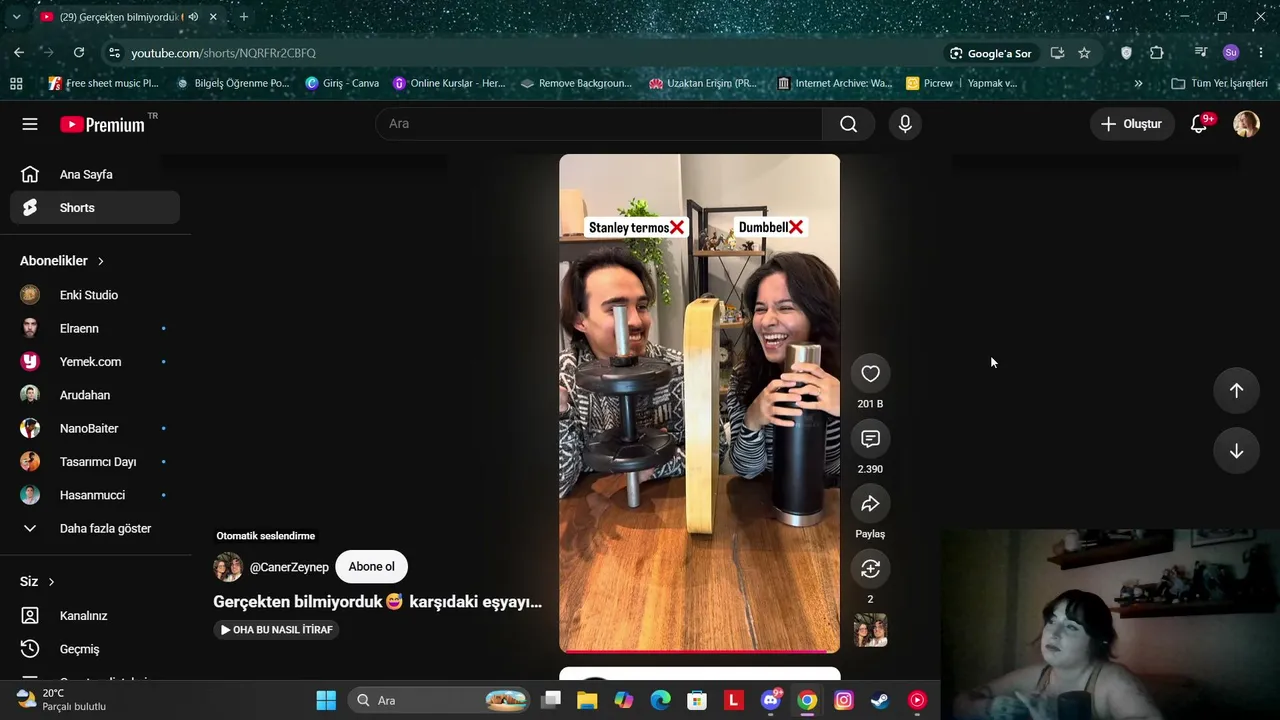Open Kanalınız in the sidebar
The width and height of the screenshot is (1280, 720).
pos(95,616)
